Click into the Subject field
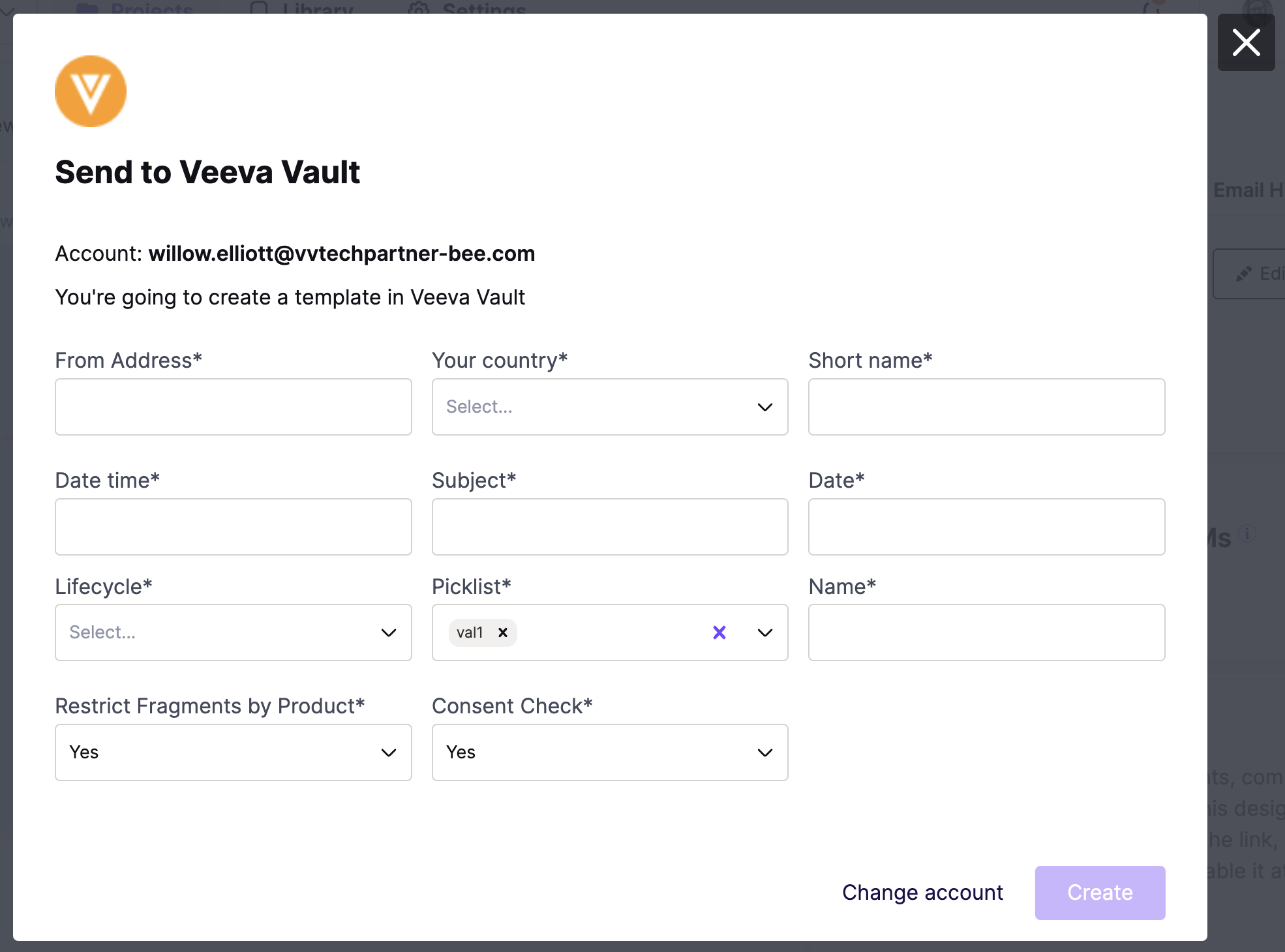 point(610,527)
